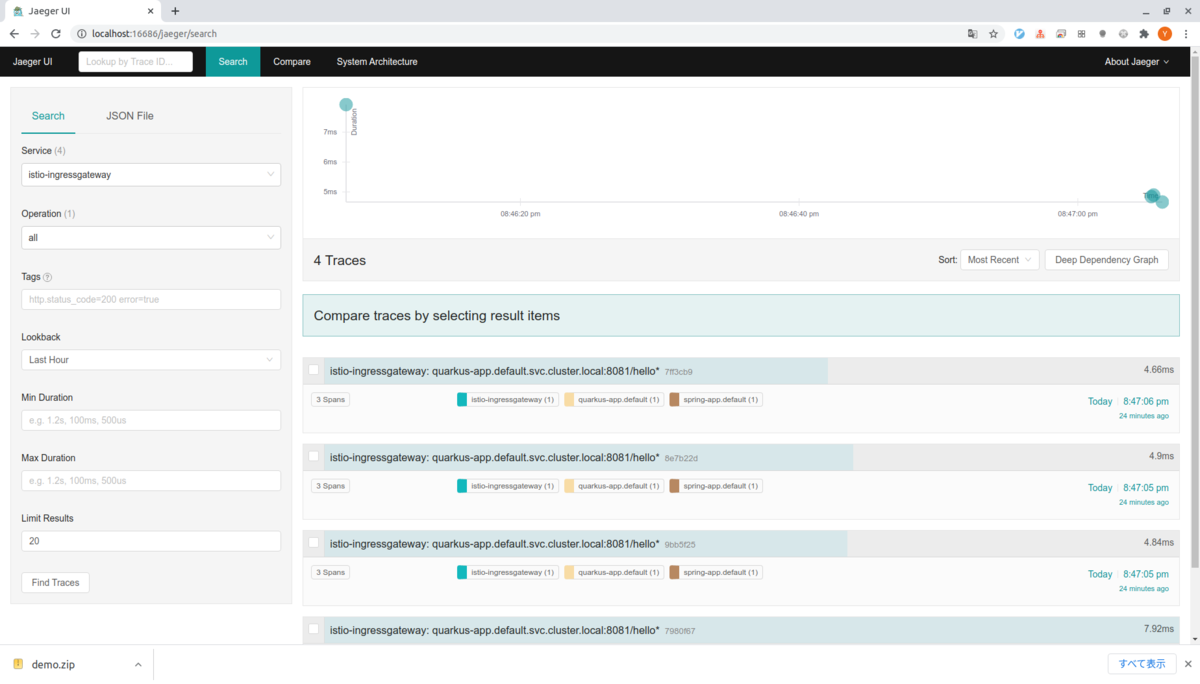Image resolution: width=1200 pixels, height=684 pixels.
Task: Click the quarkus-app.default tag in trace 7ff3cb9
Action: click(614, 400)
